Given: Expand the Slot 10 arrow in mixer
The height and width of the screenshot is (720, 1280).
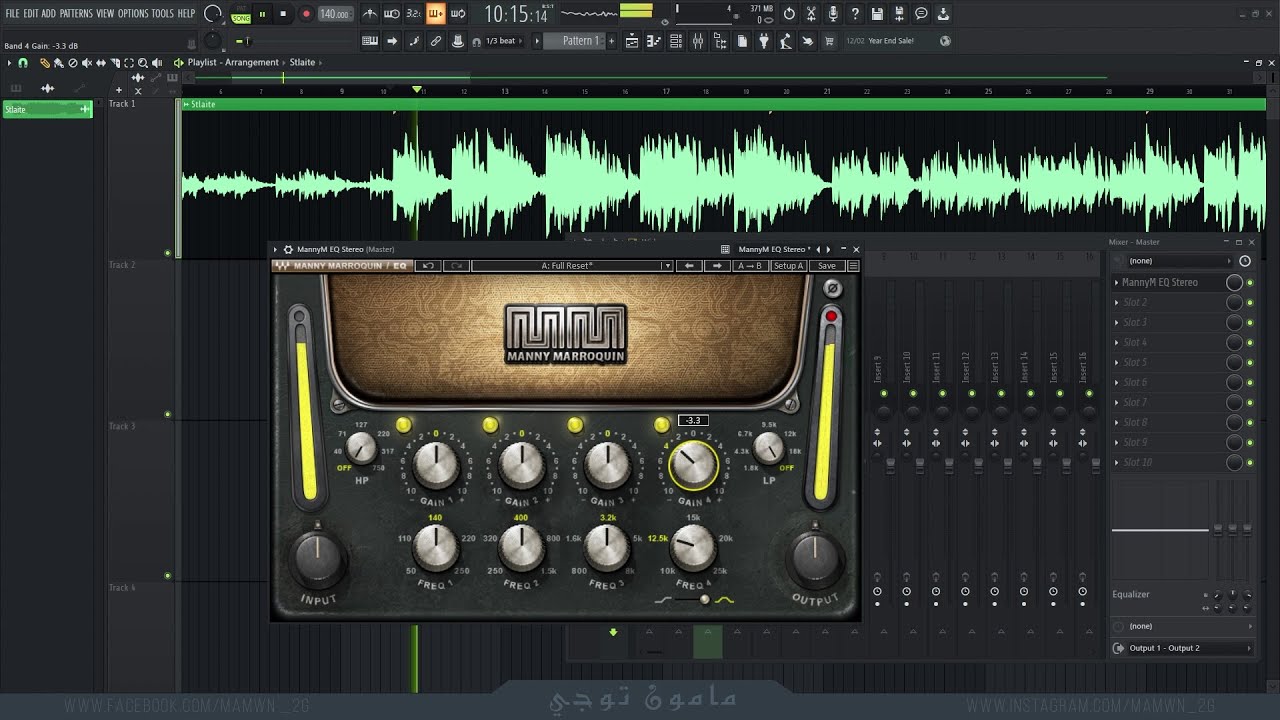Looking at the screenshot, I should (x=1117, y=463).
